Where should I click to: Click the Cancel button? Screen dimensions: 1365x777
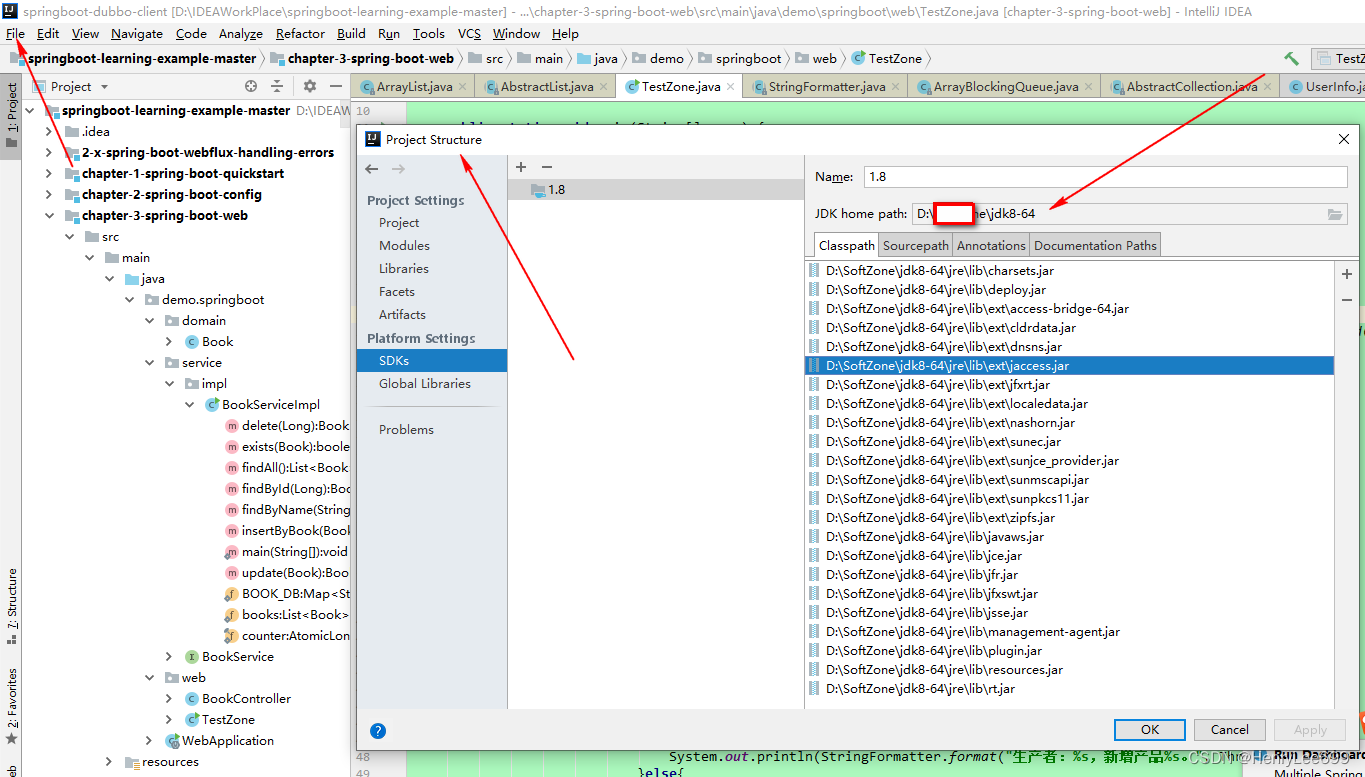(1230, 730)
